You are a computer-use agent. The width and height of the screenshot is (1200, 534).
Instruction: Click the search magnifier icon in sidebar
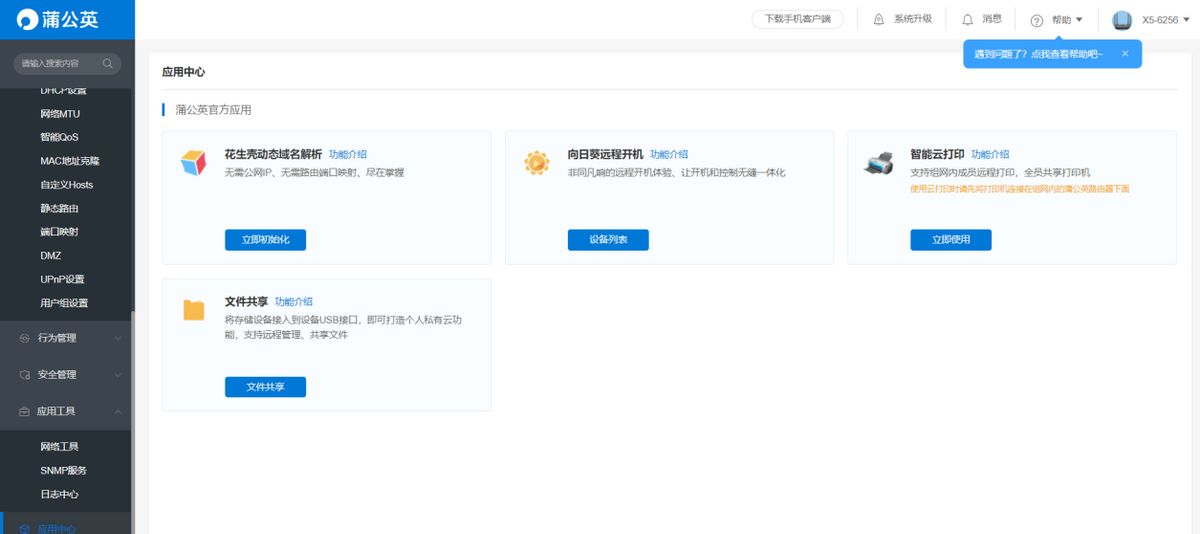(107, 63)
